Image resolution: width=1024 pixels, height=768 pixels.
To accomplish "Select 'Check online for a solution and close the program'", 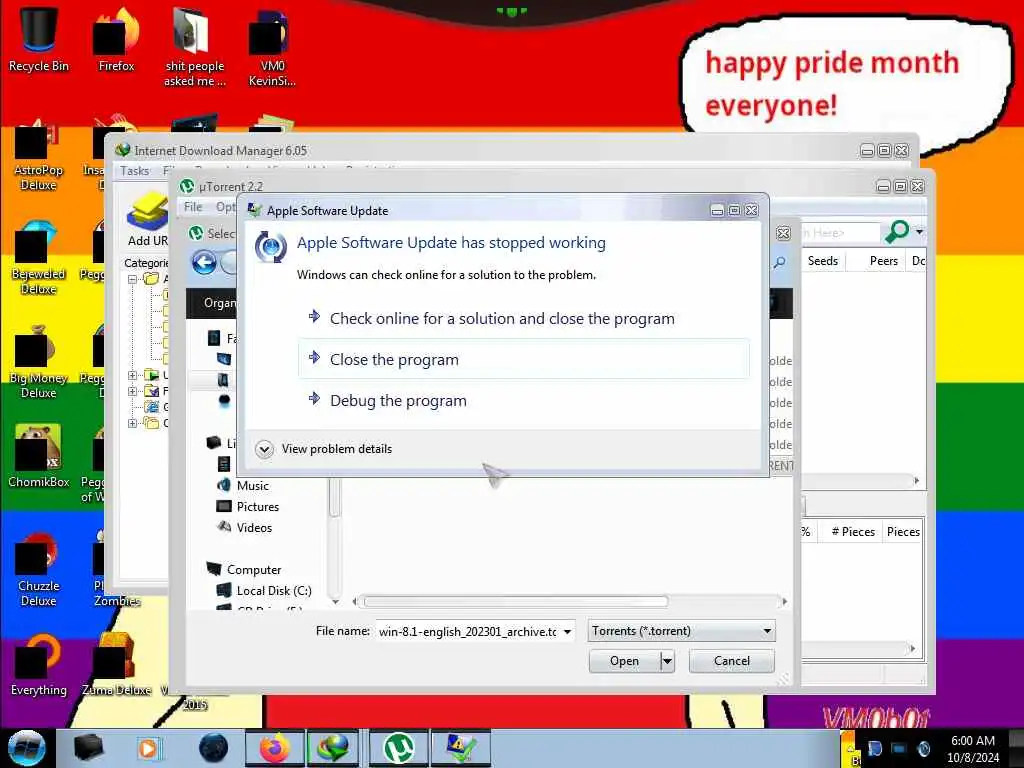I will 523,319.
